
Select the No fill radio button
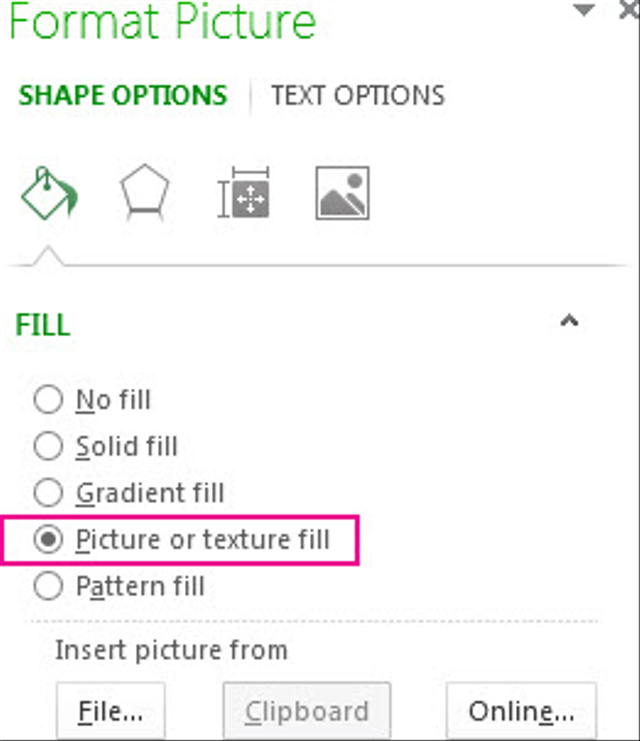pos(48,399)
